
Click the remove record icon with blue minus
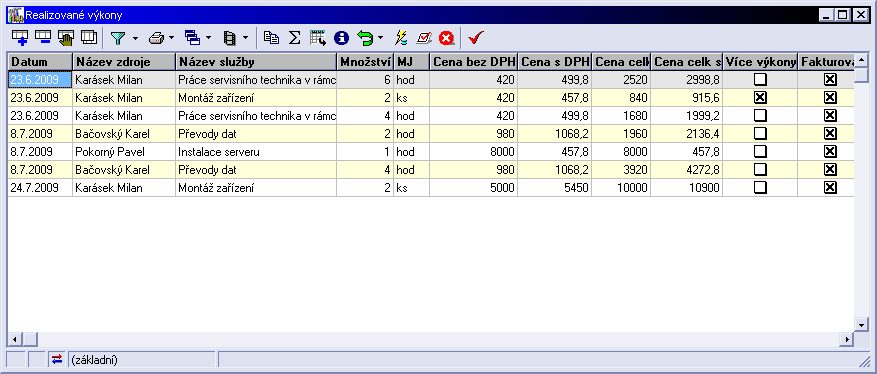click(43, 38)
